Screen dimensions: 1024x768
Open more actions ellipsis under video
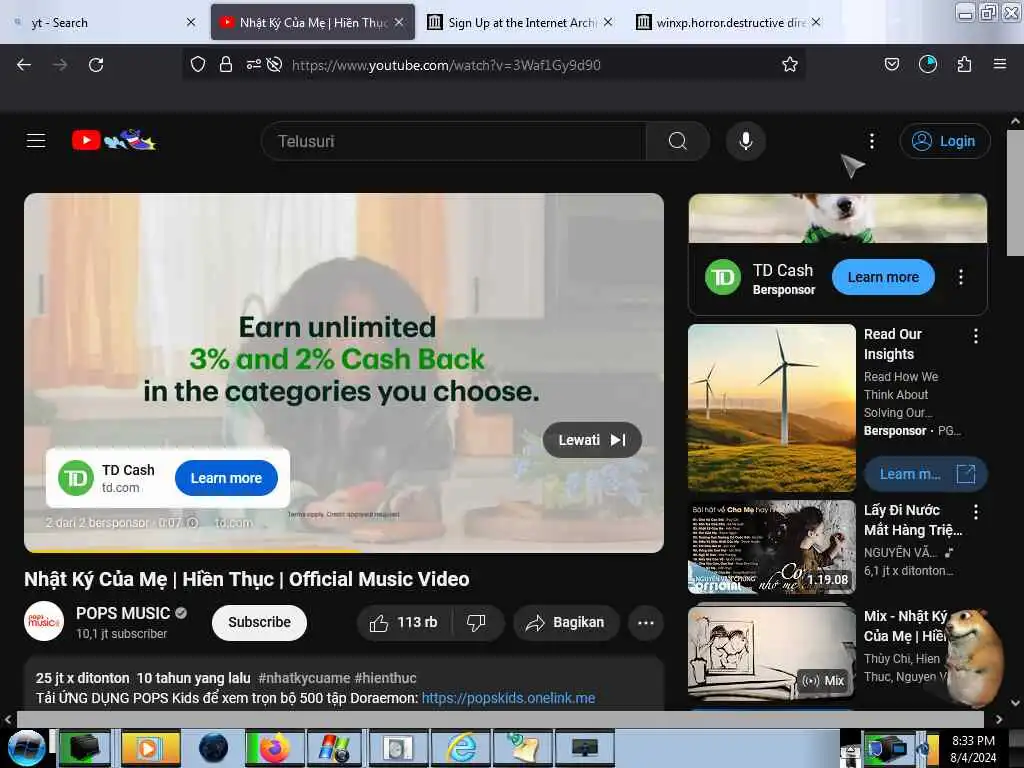(x=645, y=622)
